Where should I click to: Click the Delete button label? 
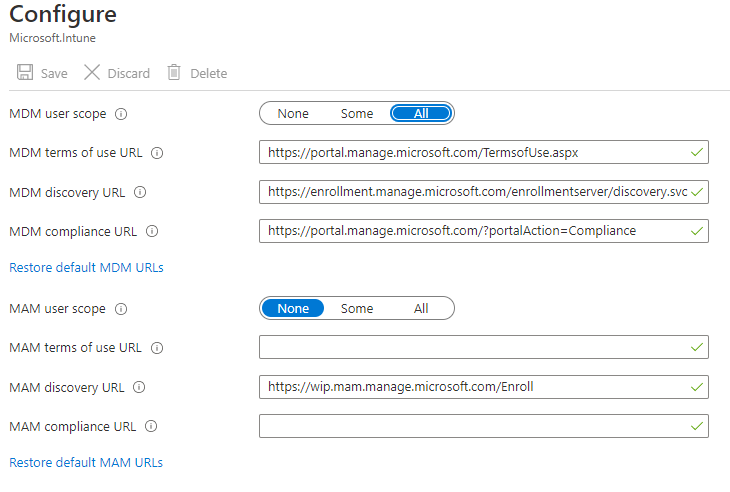click(209, 74)
